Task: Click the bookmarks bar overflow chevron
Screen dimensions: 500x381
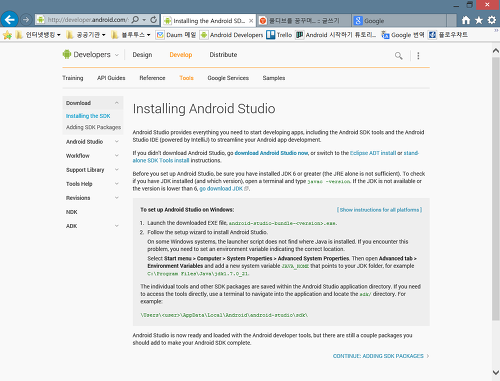Action: [x=496, y=31]
